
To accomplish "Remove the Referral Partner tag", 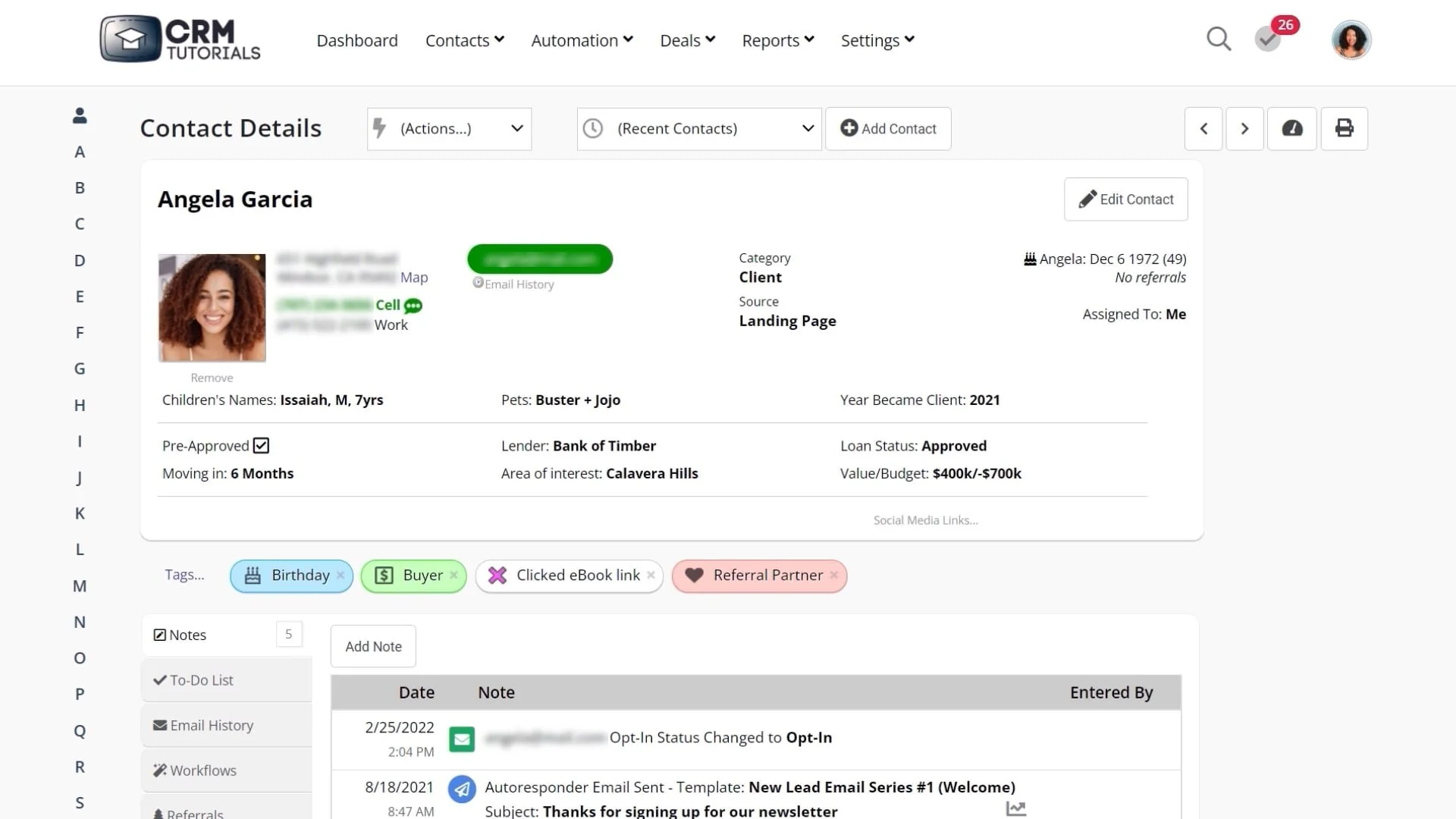I will point(834,576).
